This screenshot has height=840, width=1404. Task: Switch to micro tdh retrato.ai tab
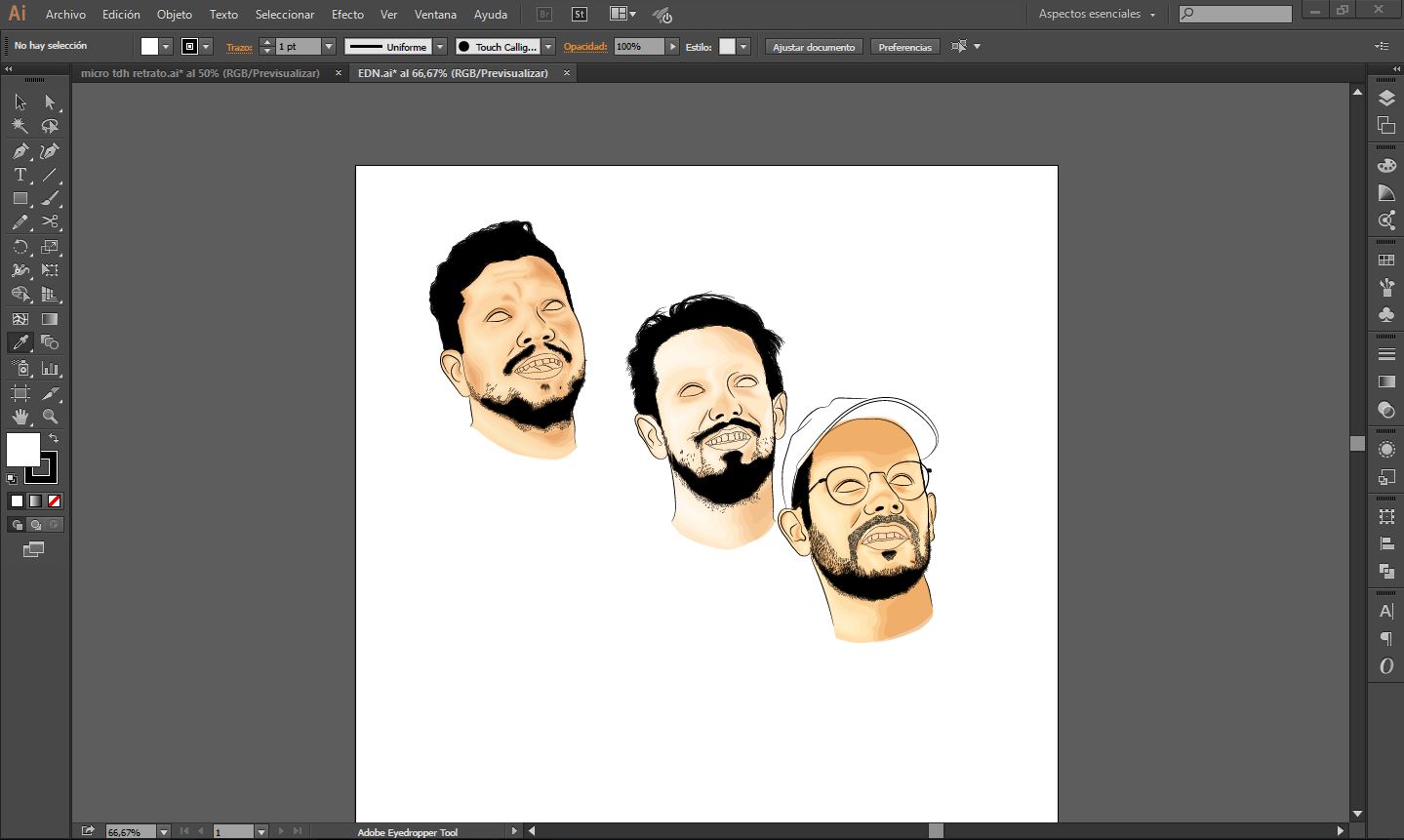200,73
